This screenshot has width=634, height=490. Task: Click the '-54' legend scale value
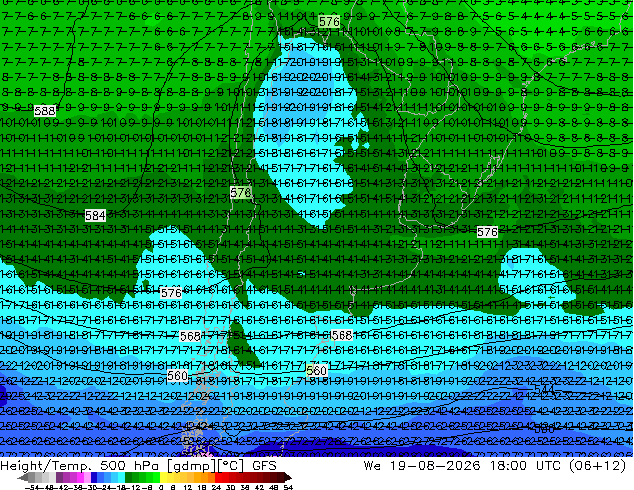[32, 487]
